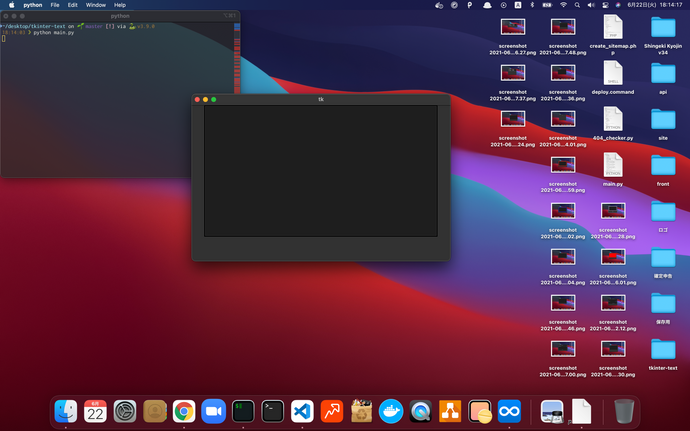The image size is (690, 431).
Task: Open the pink app with yellow pill icon
Action: pos(480,411)
